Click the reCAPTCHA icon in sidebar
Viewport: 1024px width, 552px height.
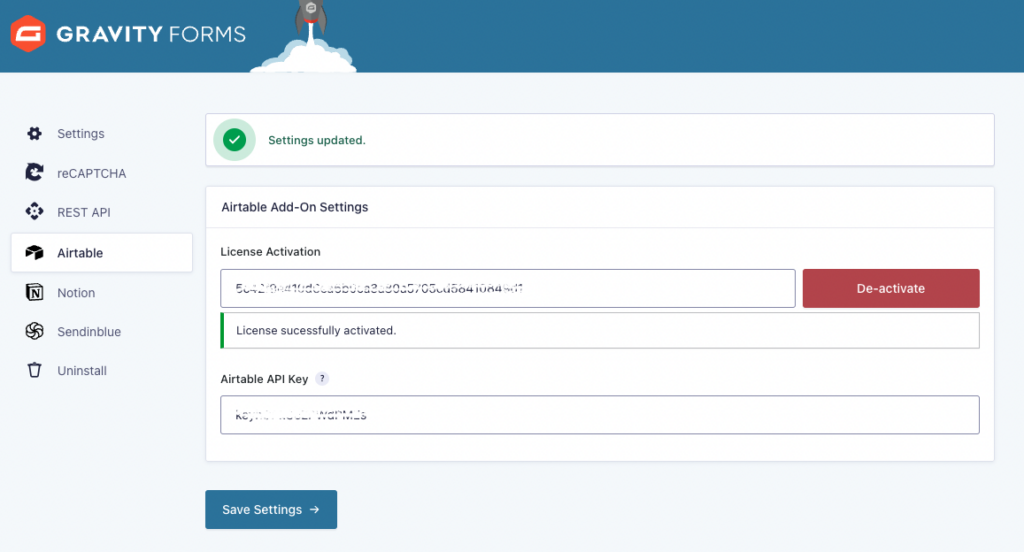pyautogui.click(x=35, y=173)
